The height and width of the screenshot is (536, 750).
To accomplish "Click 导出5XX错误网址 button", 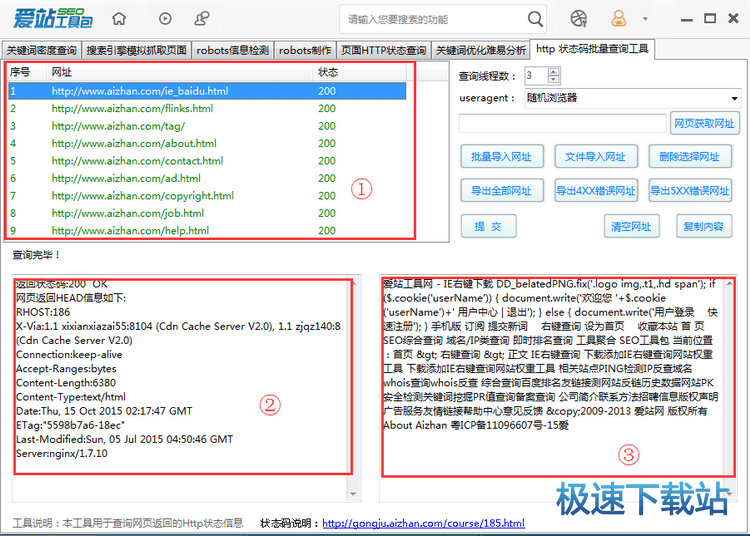I will (x=689, y=191).
